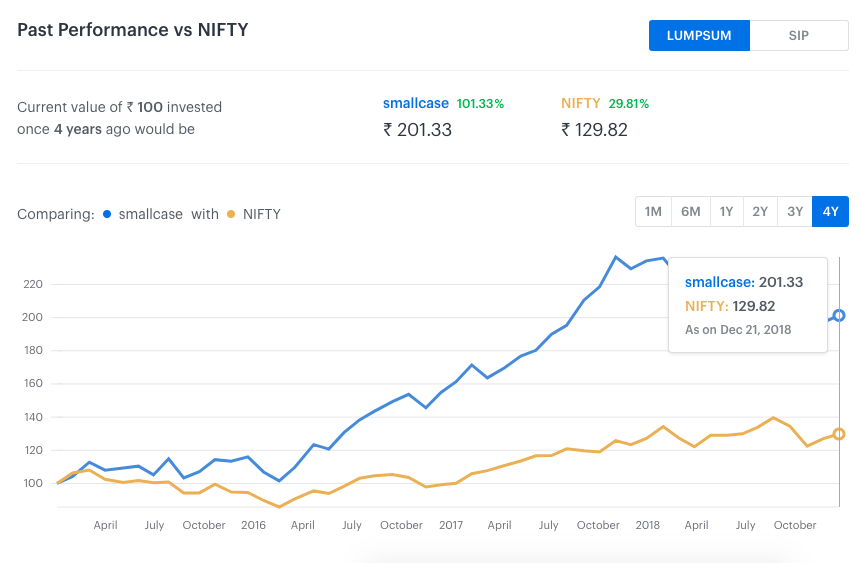Click the 220 y-axis label
860x563 pixels.
[32, 284]
